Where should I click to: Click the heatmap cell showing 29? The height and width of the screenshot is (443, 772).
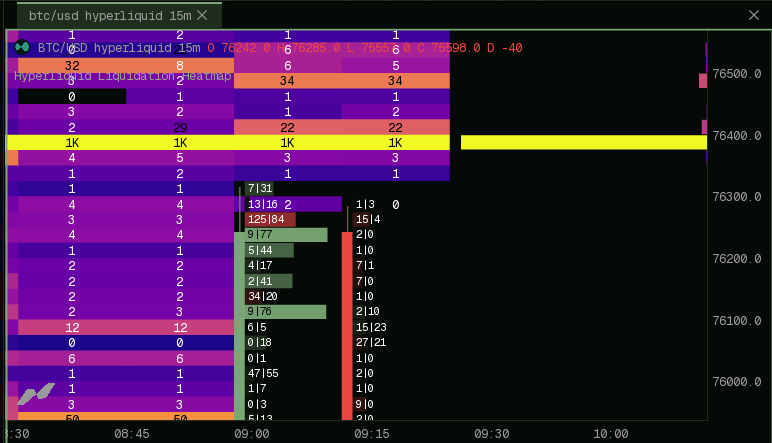(180, 127)
